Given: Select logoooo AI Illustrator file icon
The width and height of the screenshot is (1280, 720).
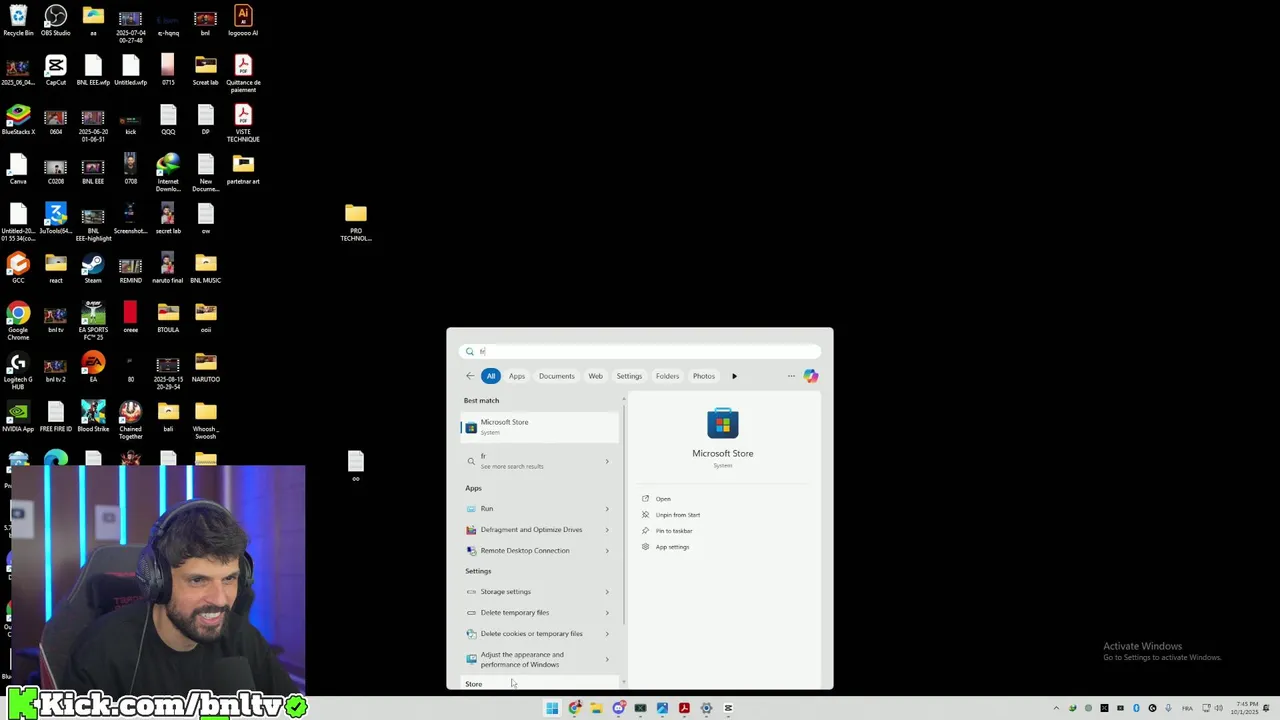Looking at the screenshot, I should tap(243, 21).
